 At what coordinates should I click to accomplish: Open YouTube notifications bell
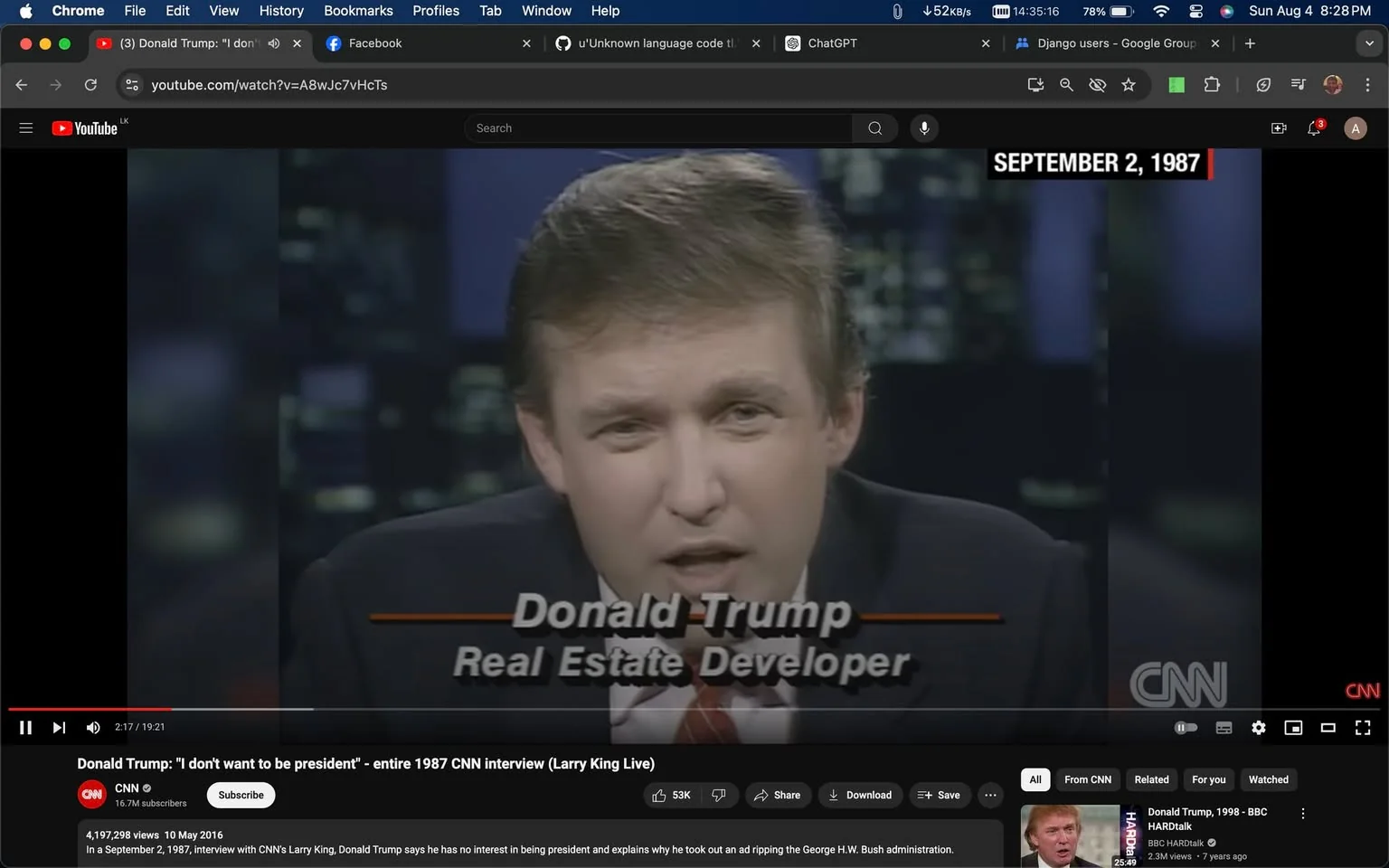pyautogui.click(x=1315, y=128)
